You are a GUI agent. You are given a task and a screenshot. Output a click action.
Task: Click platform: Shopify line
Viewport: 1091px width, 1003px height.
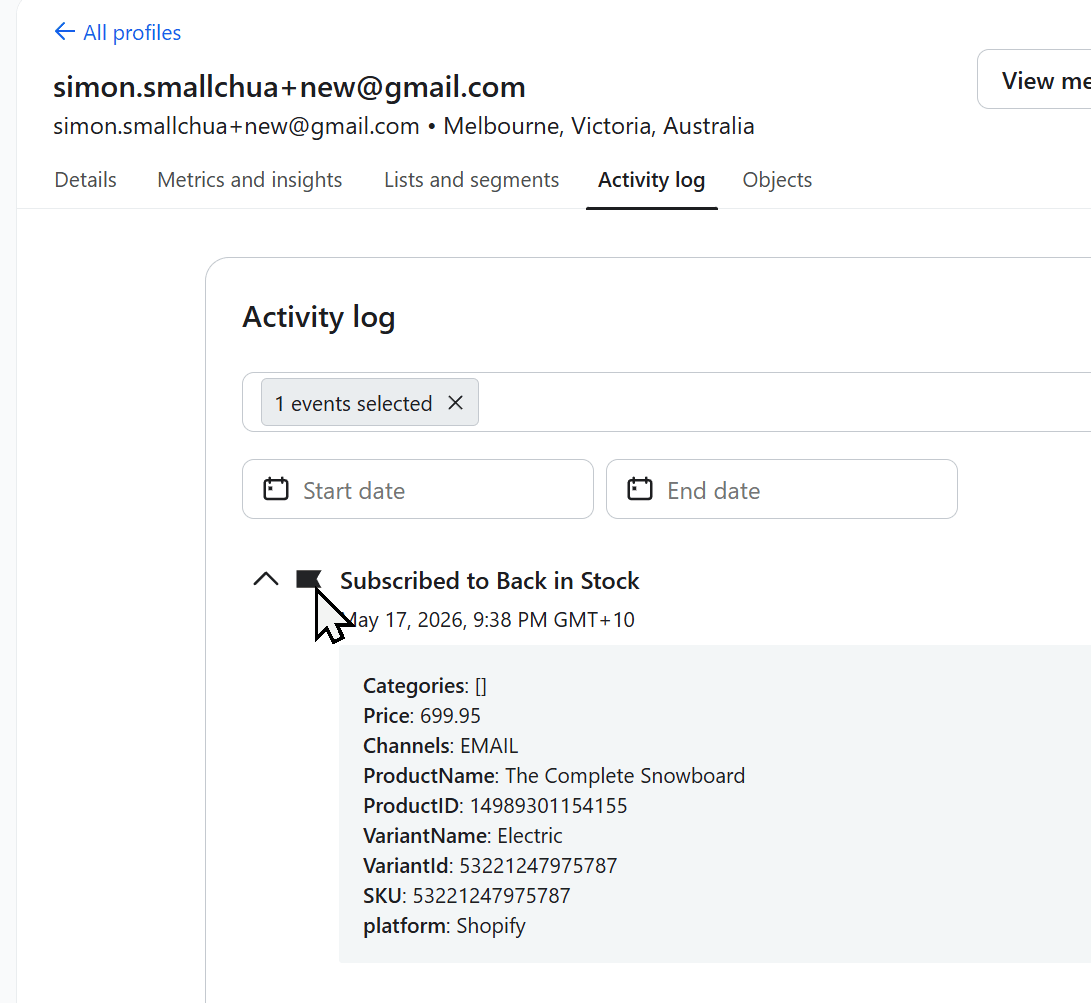[x=444, y=926]
